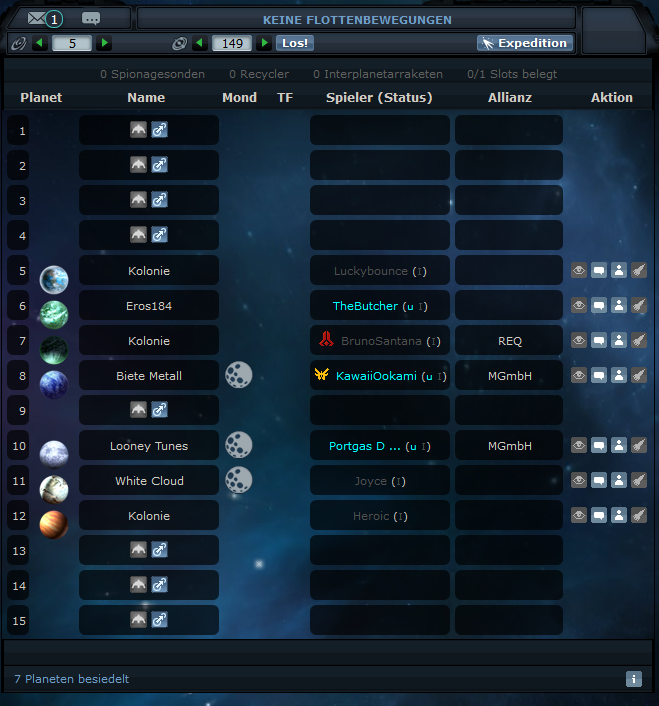Colonize position 2 with colony ship icon
Image resolution: width=659 pixels, height=706 pixels.
(x=138, y=165)
